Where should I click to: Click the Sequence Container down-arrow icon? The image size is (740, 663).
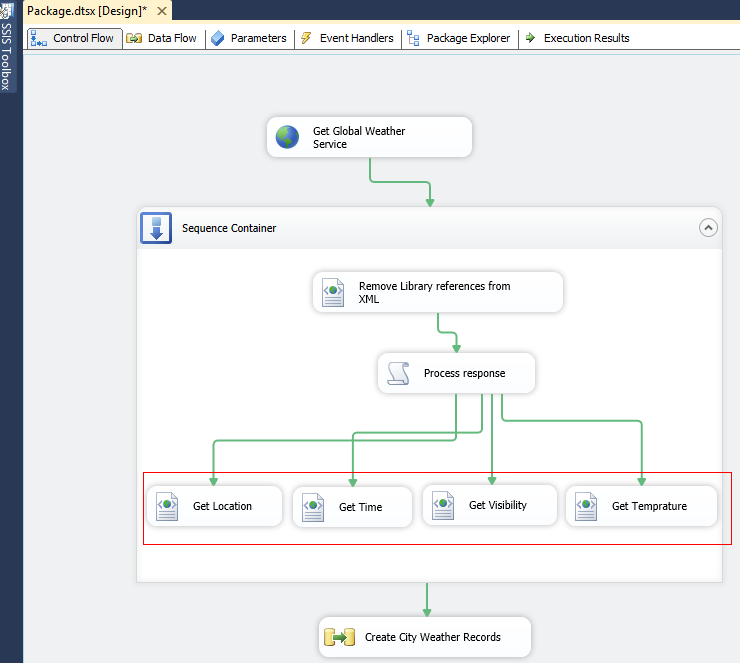(x=155, y=228)
